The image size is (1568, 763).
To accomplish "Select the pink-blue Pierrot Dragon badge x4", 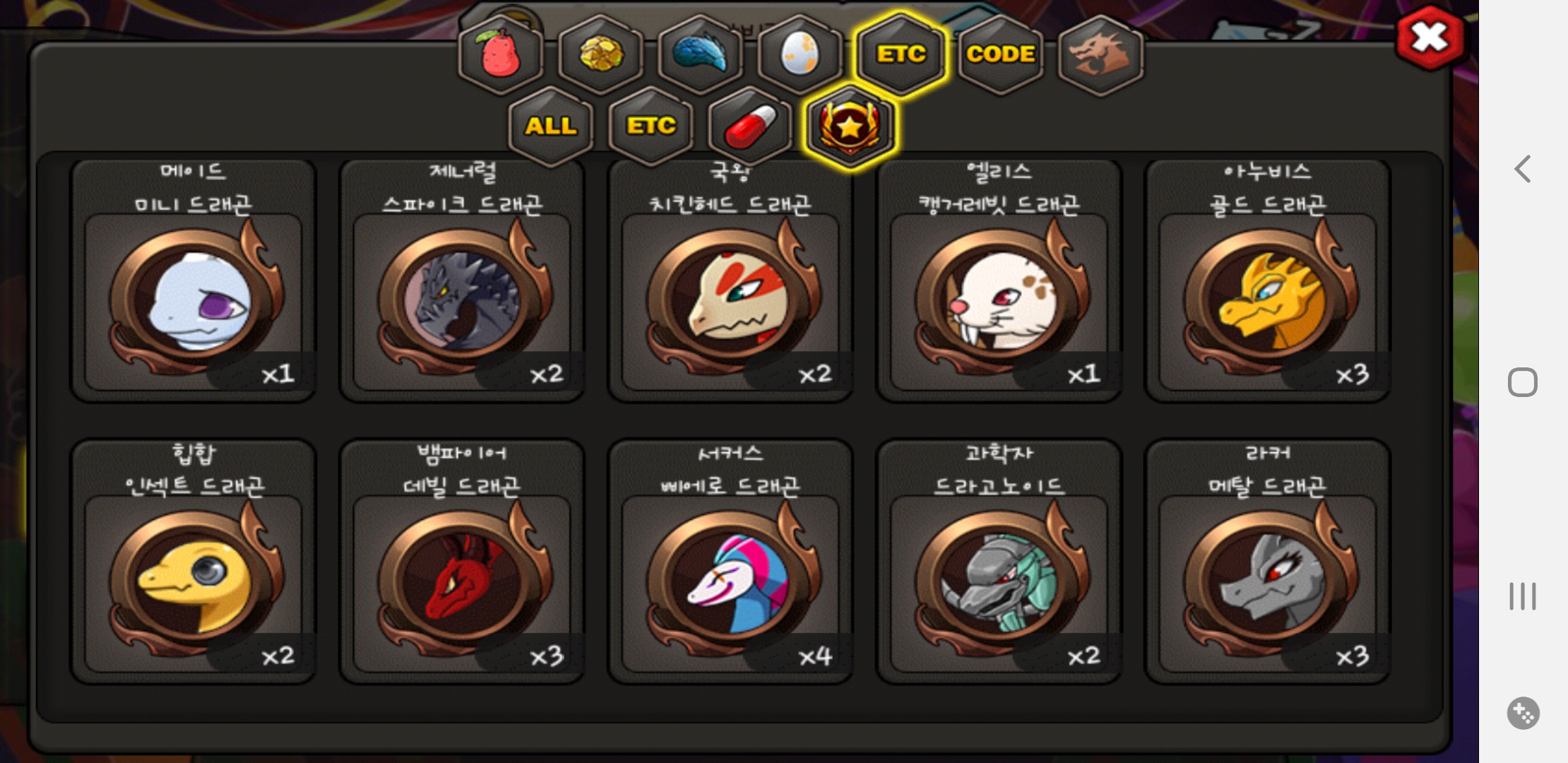I will pos(730,562).
